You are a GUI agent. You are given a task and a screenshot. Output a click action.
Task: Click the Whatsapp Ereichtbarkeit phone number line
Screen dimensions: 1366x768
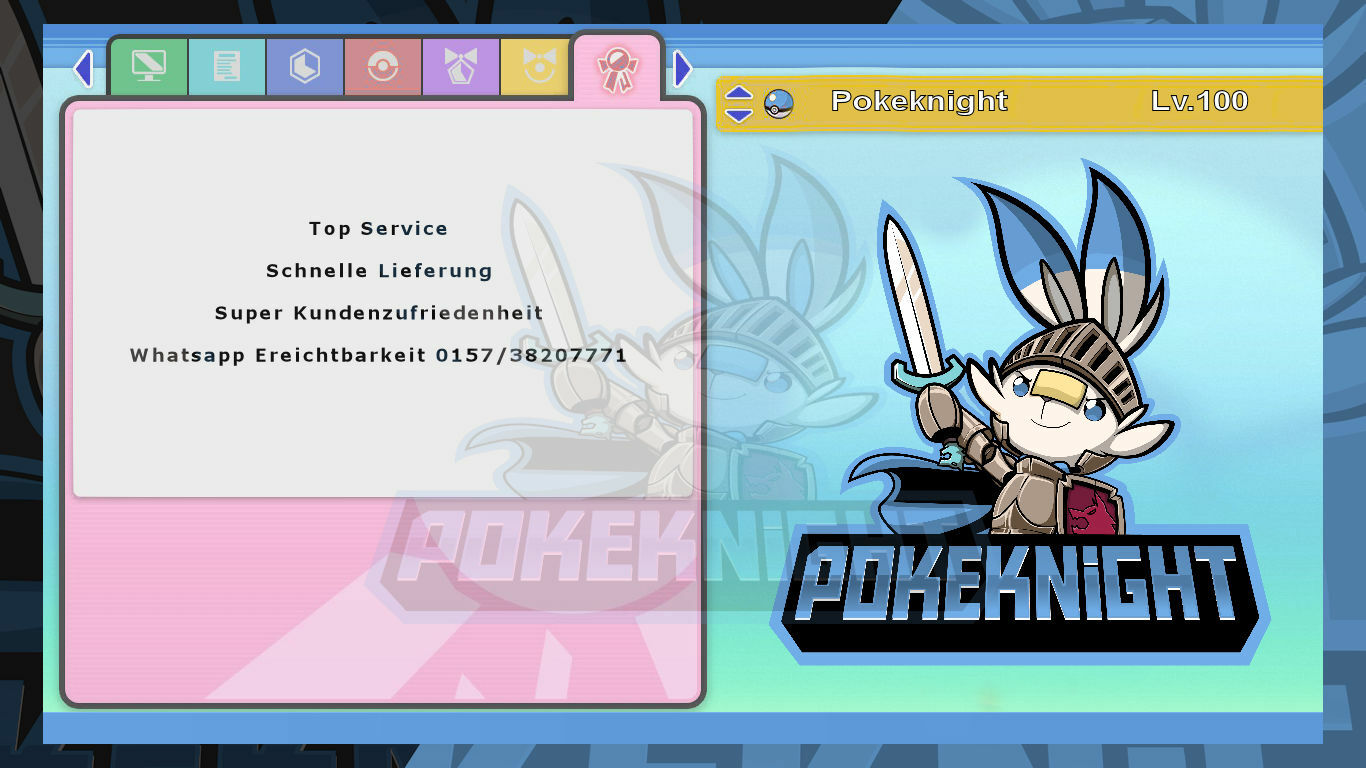379,355
